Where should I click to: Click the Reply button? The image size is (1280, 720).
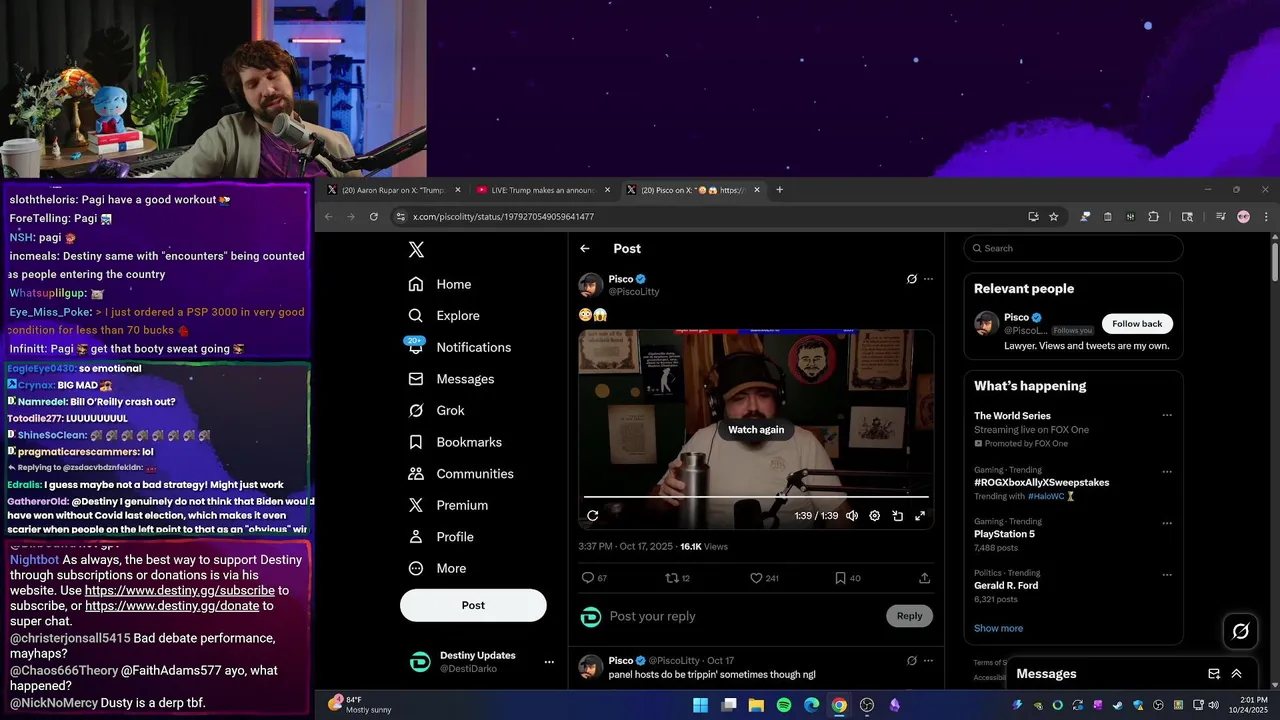click(x=909, y=616)
